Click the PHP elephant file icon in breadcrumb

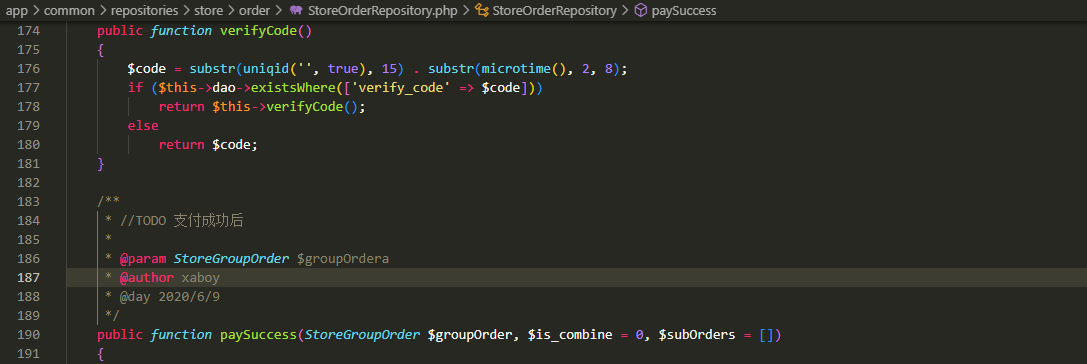297,10
